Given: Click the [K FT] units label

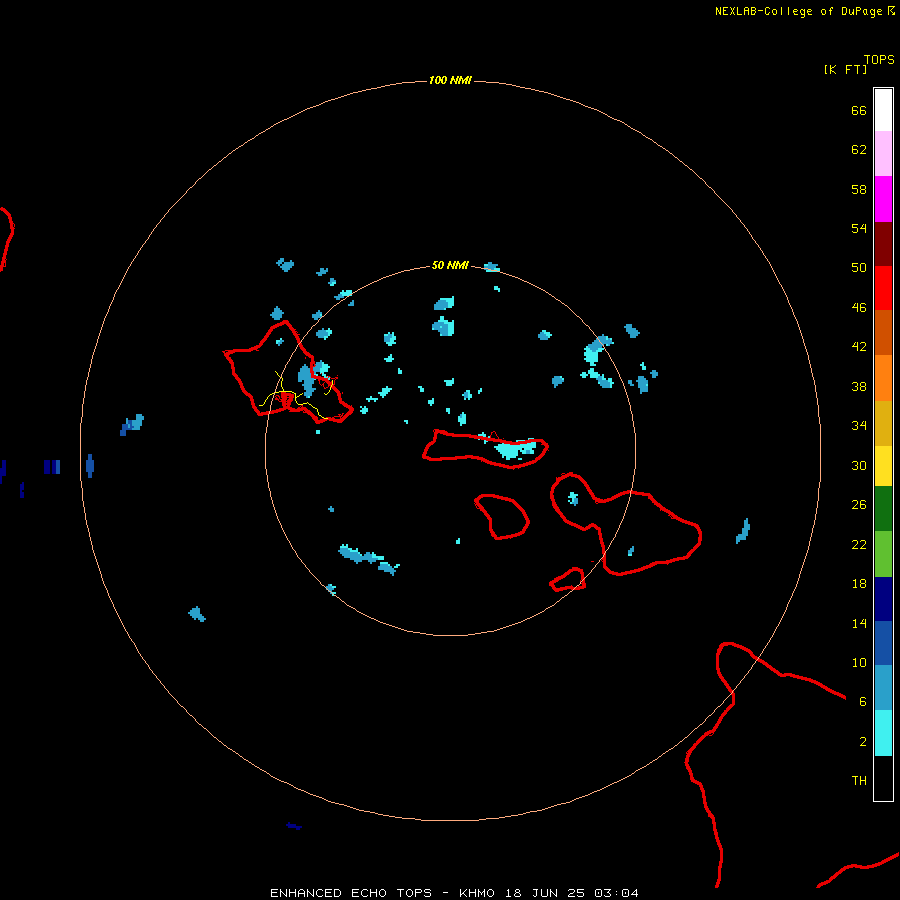Looking at the screenshot, I should (845, 69).
